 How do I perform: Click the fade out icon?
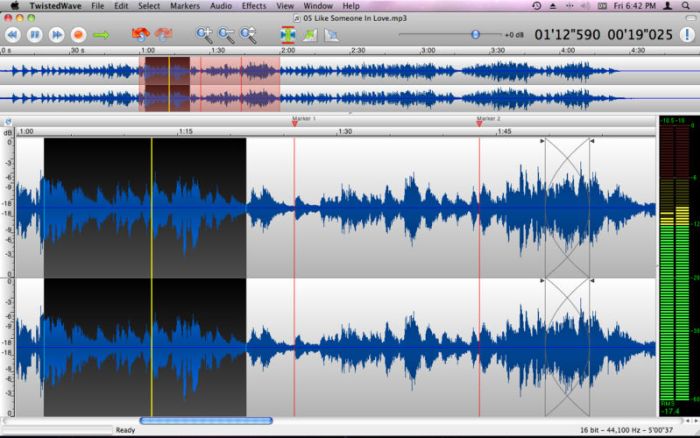pos(331,35)
